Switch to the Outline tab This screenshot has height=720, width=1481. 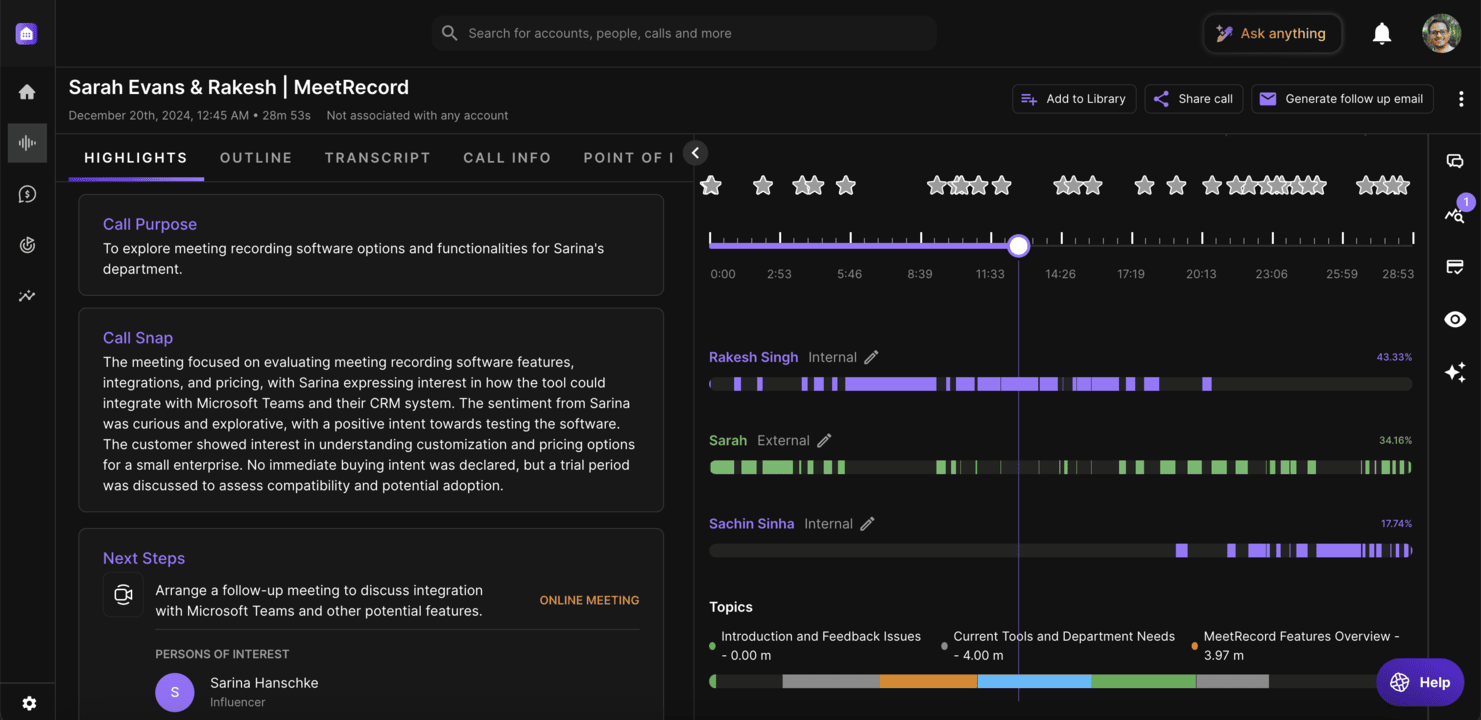click(256, 158)
